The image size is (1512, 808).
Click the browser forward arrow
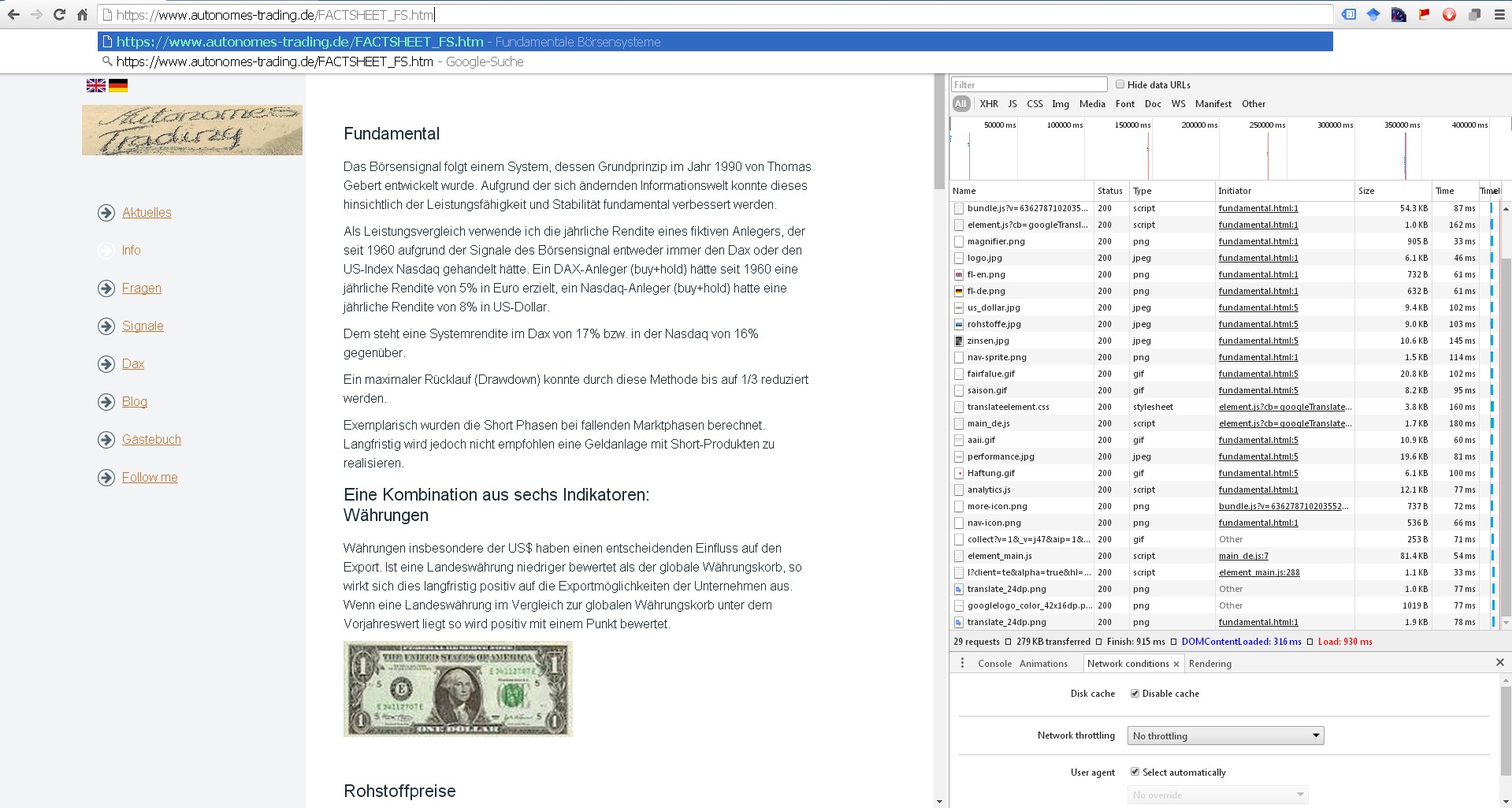(x=36, y=14)
